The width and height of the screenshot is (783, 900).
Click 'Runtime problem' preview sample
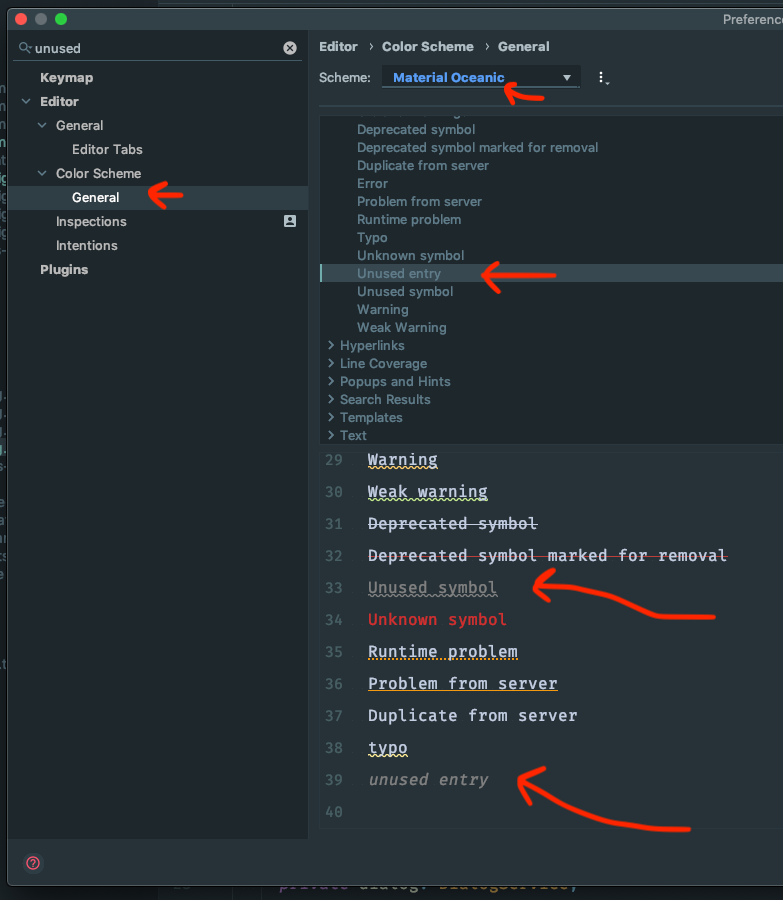(x=443, y=652)
